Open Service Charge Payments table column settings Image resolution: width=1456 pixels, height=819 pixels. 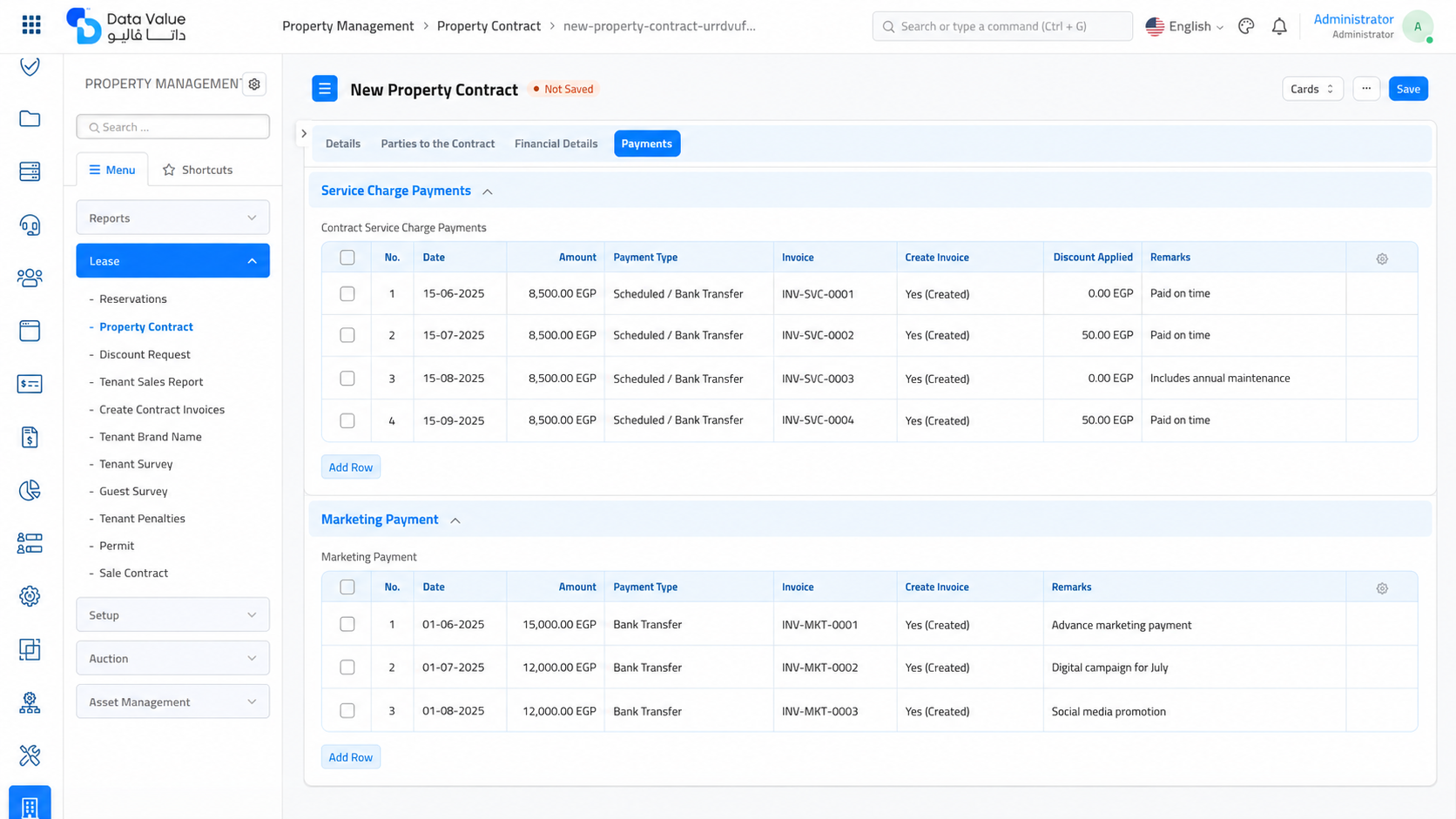[x=1382, y=258]
